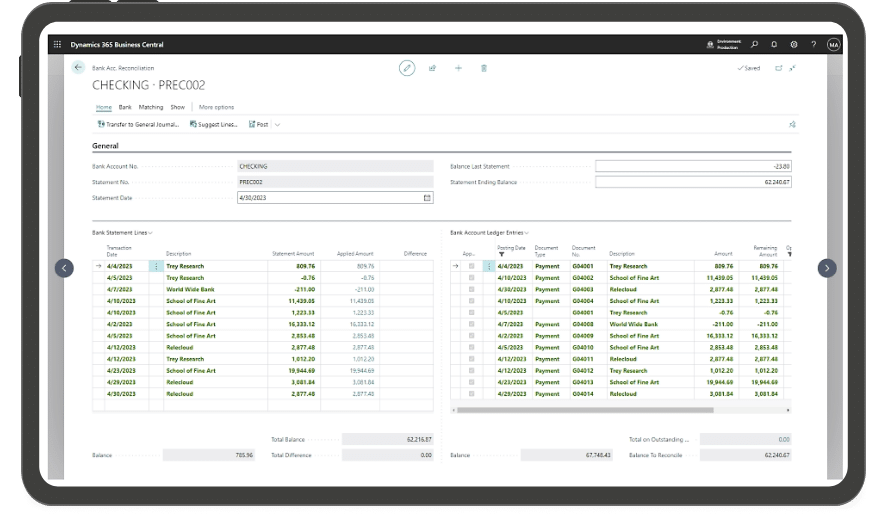Viewport: 890px width, 522px height.
Task: Open row menu for 4/4/2023 statement line
Action: (156, 266)
